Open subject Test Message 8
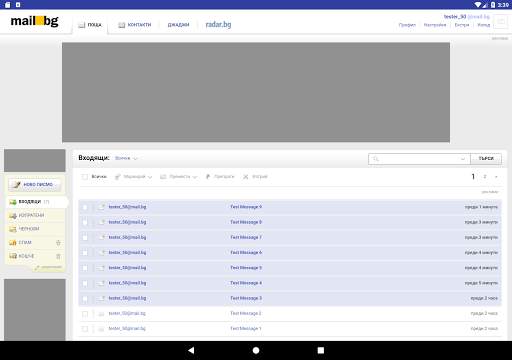512x360 pixels. [246, 222]
